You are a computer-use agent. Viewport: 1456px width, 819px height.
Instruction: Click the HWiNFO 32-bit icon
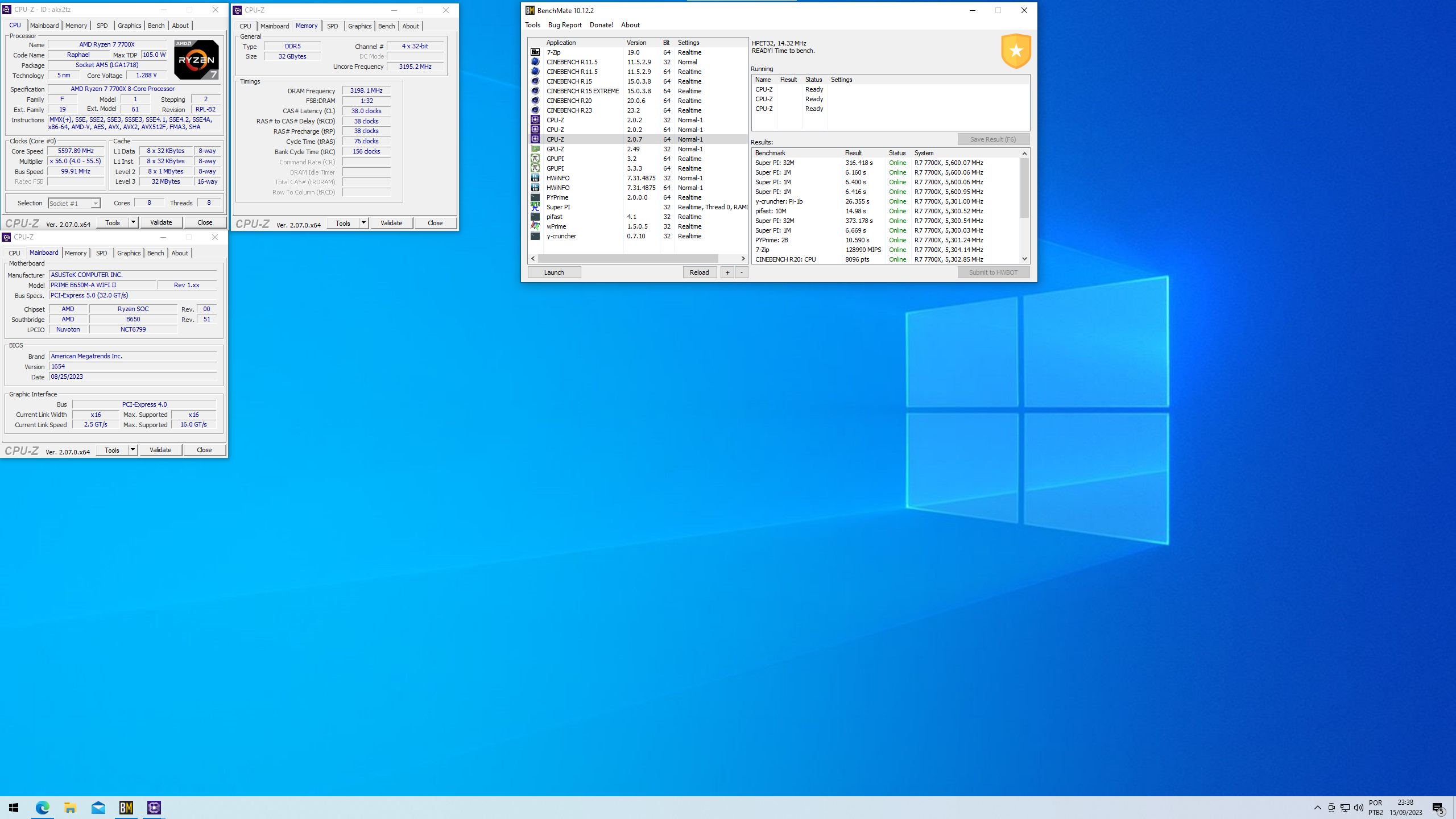[535, 178]
